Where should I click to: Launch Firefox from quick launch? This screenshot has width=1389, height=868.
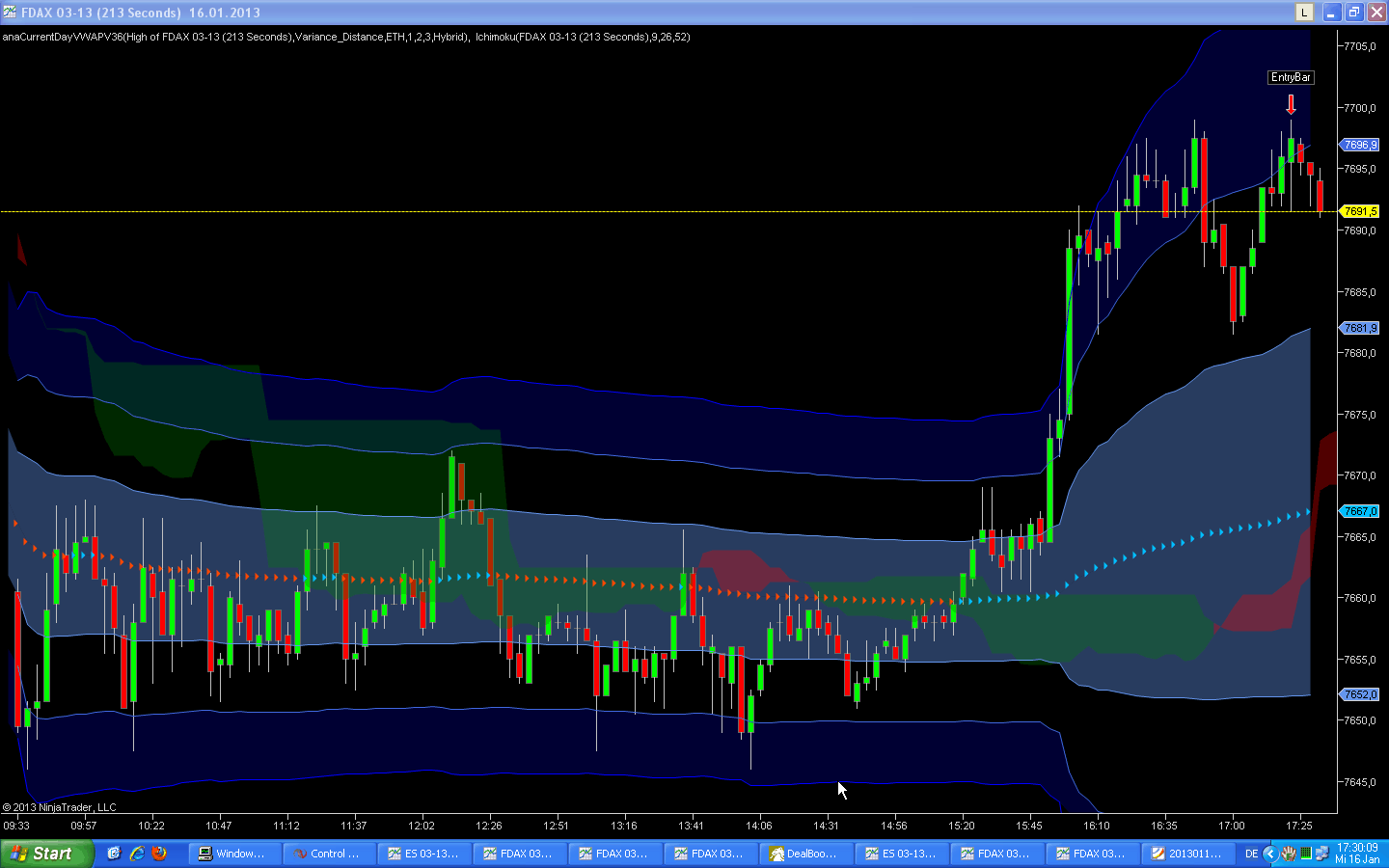pyautogui.click(x=159, y=854)
